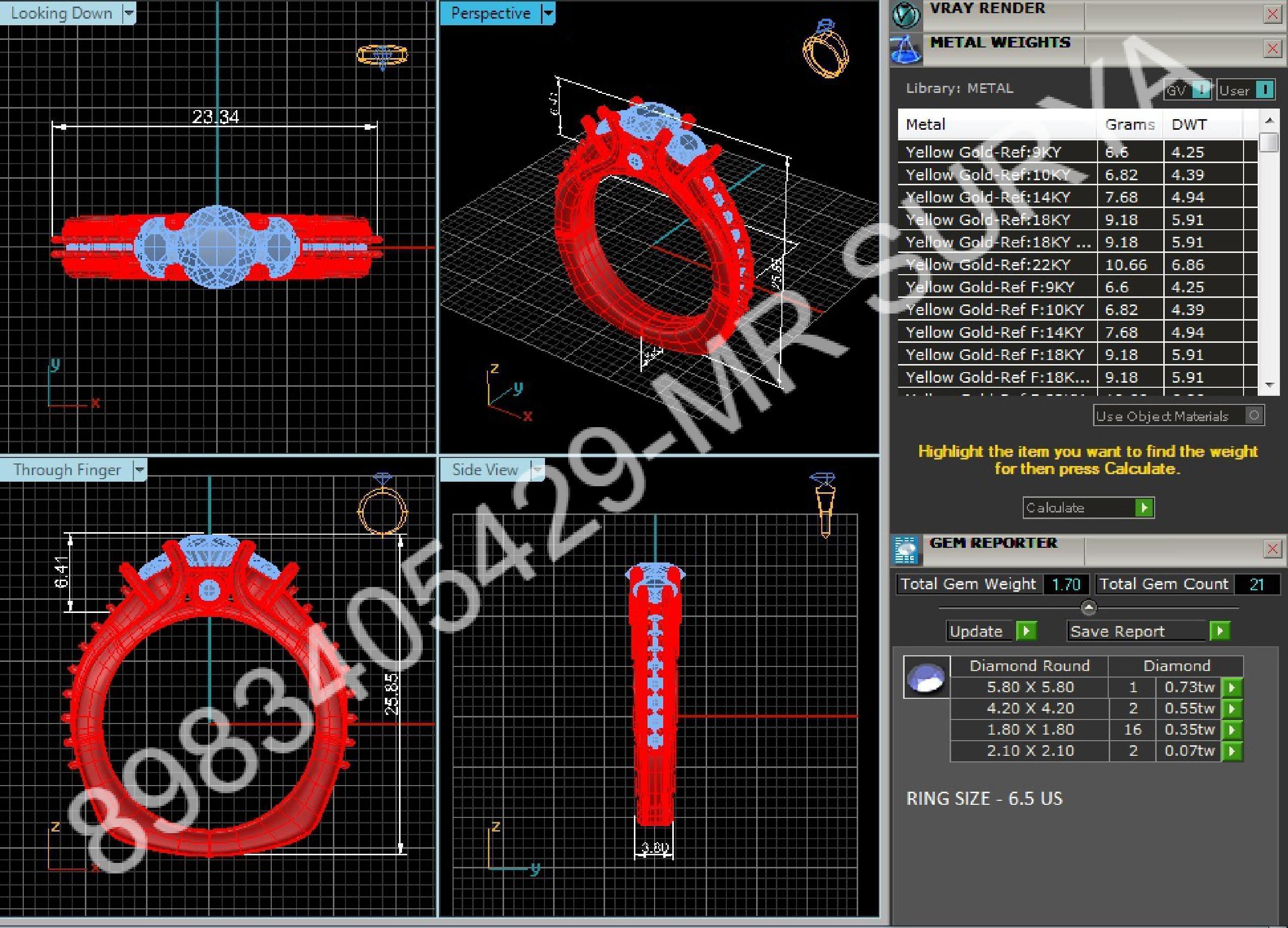Screen dimensions: 1288x928
Task: Click the 6.41 dimension in Through Finger view
Action: click(x=61, y=572)
